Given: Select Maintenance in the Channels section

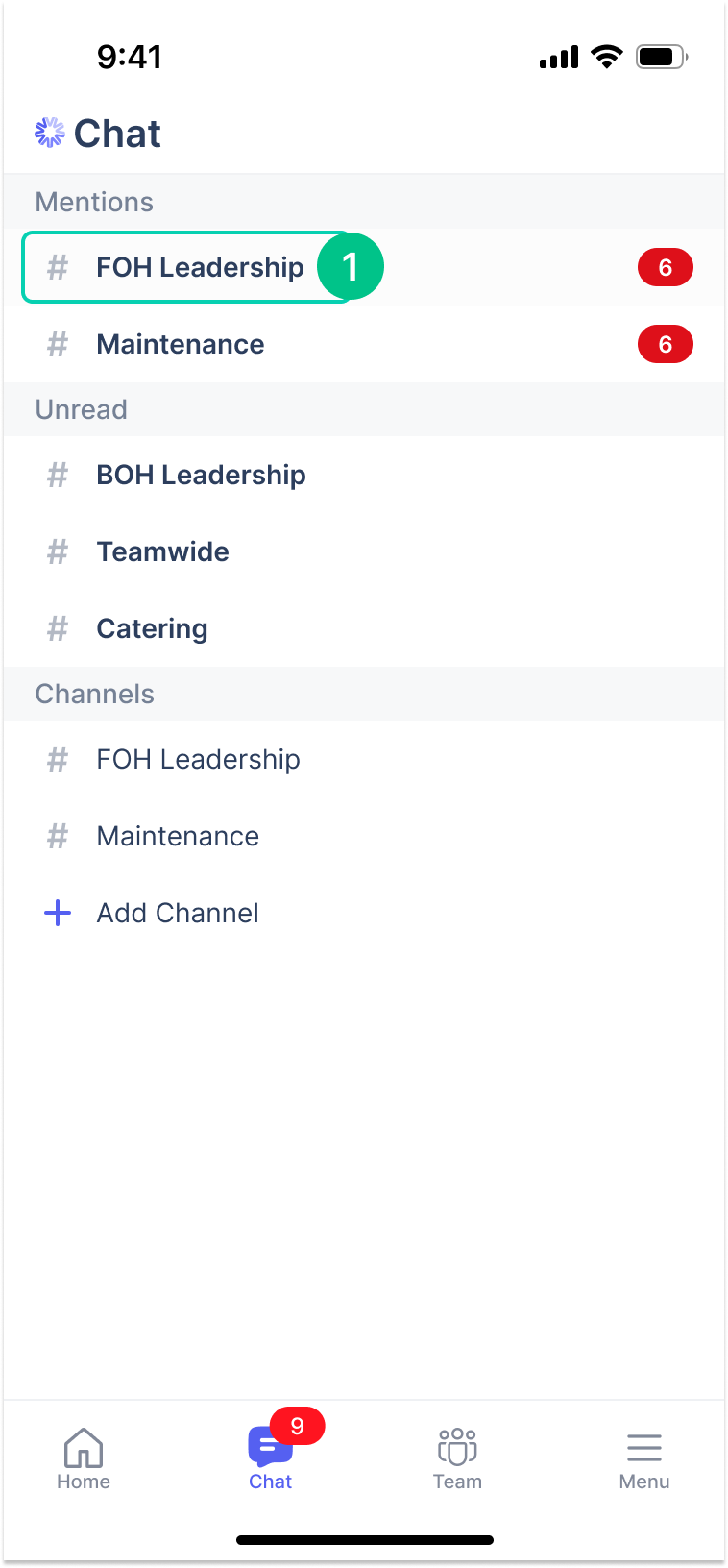Looking at the screenshot, I should [x=178, y=836].
